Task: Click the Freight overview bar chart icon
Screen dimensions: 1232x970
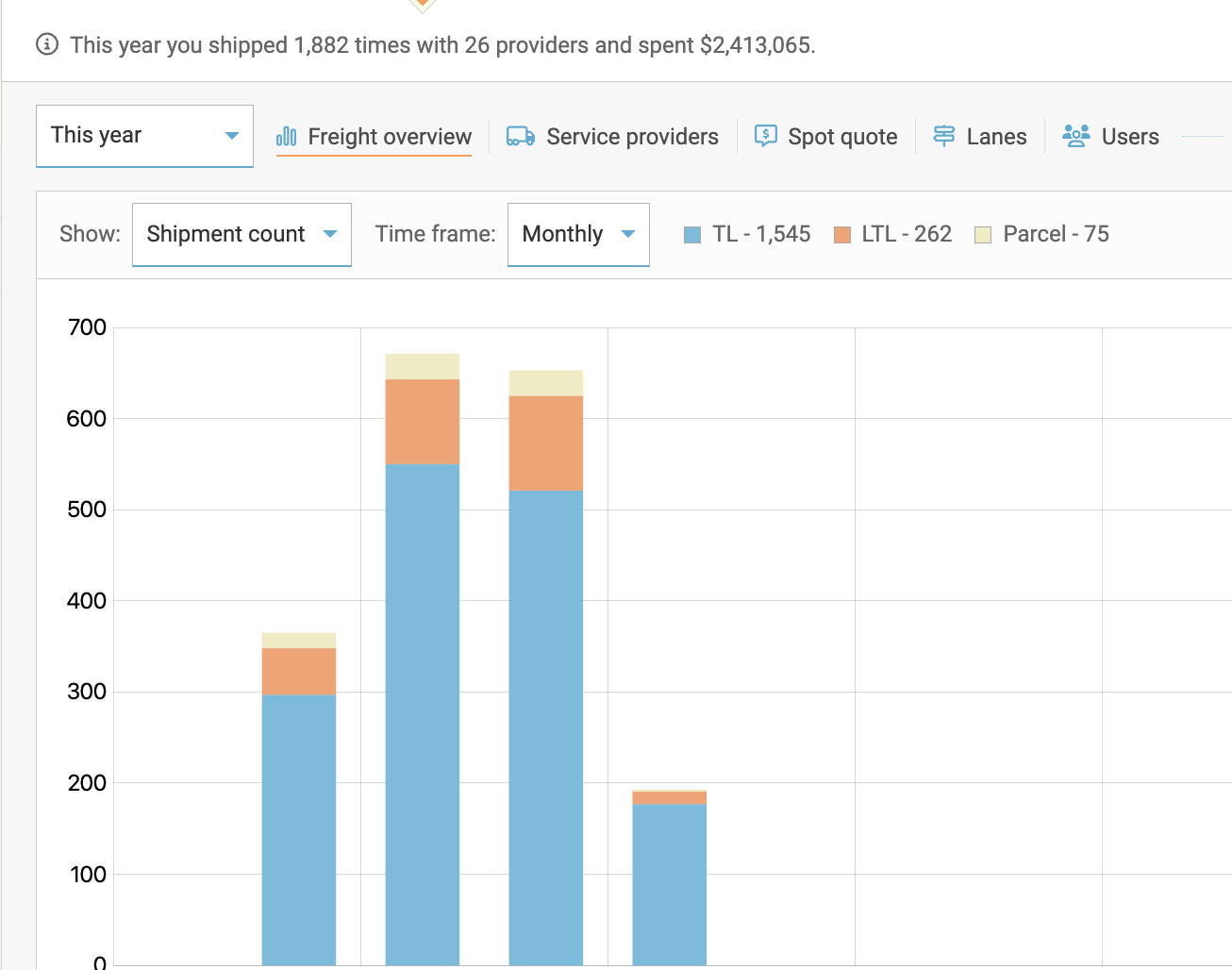Action: 285,136
